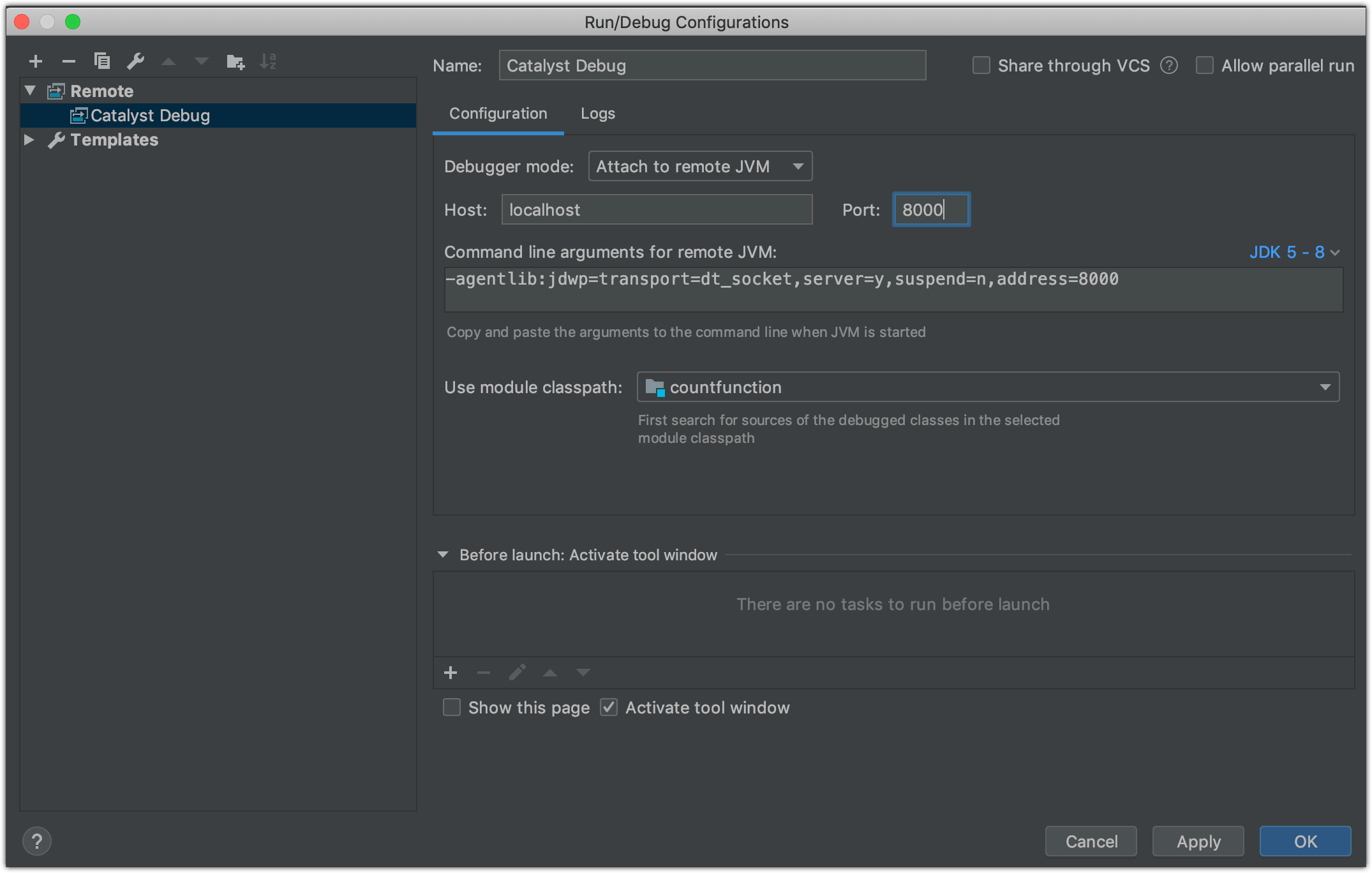
Task: Enable Share through VCS
Action: click(x=980, y=65)
